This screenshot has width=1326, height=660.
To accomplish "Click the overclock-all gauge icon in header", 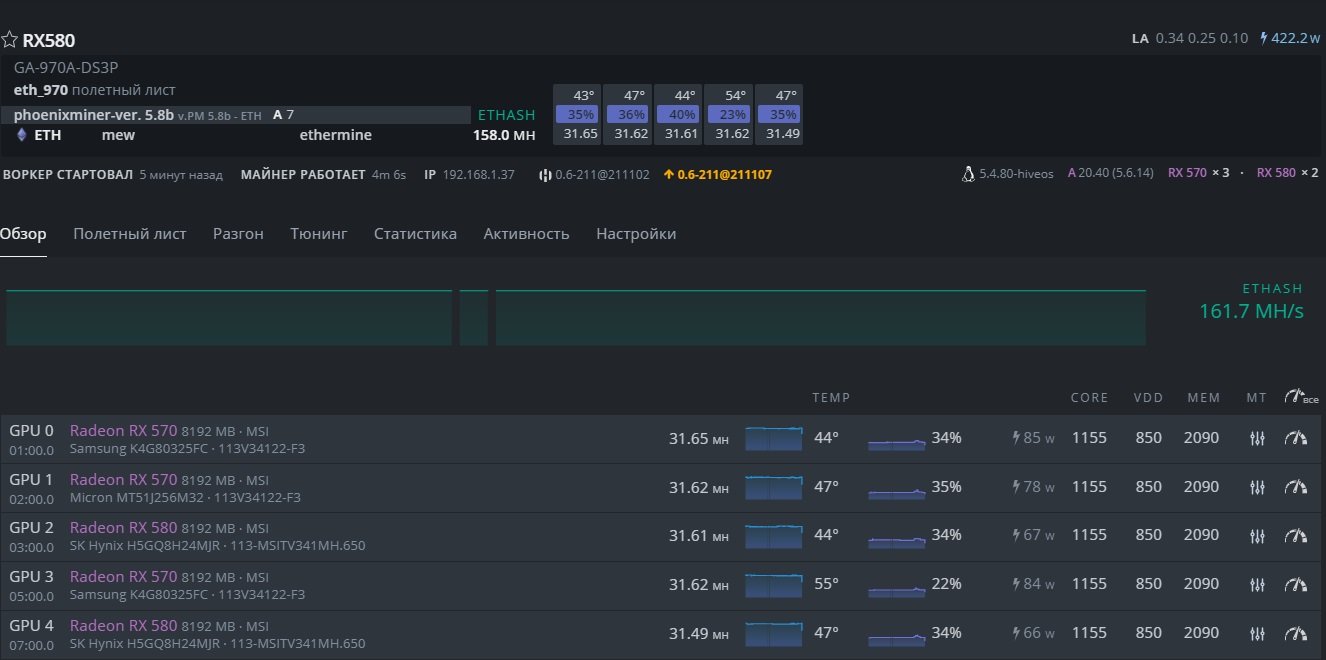I will click(1297, 397).
